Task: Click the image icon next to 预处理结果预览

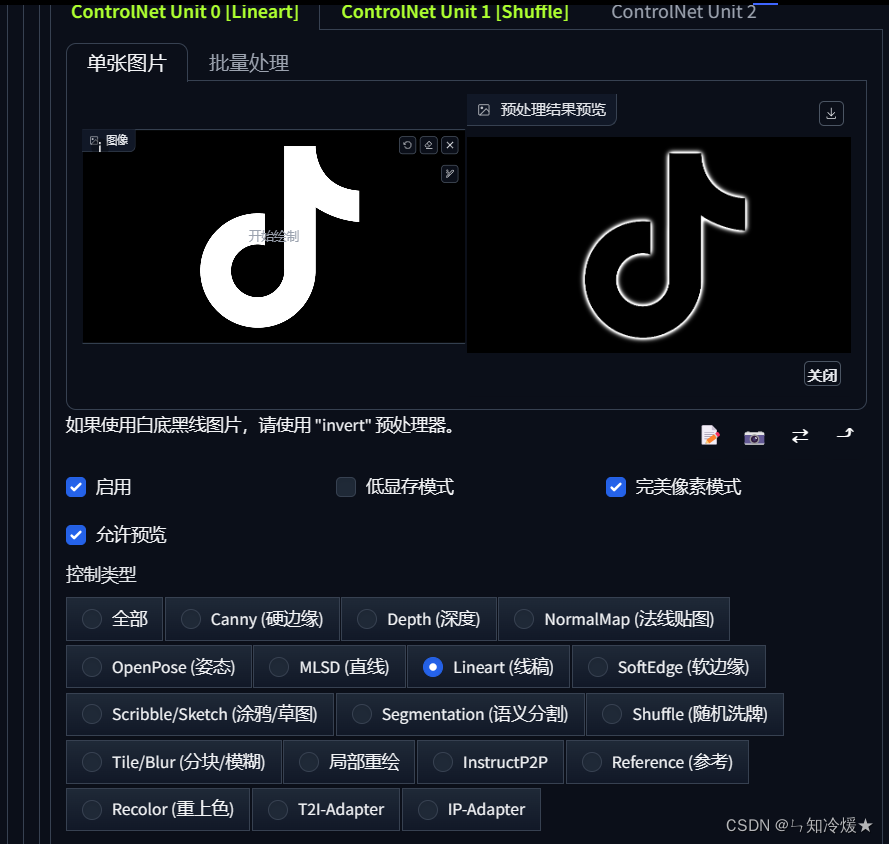Action: point(484,110)
